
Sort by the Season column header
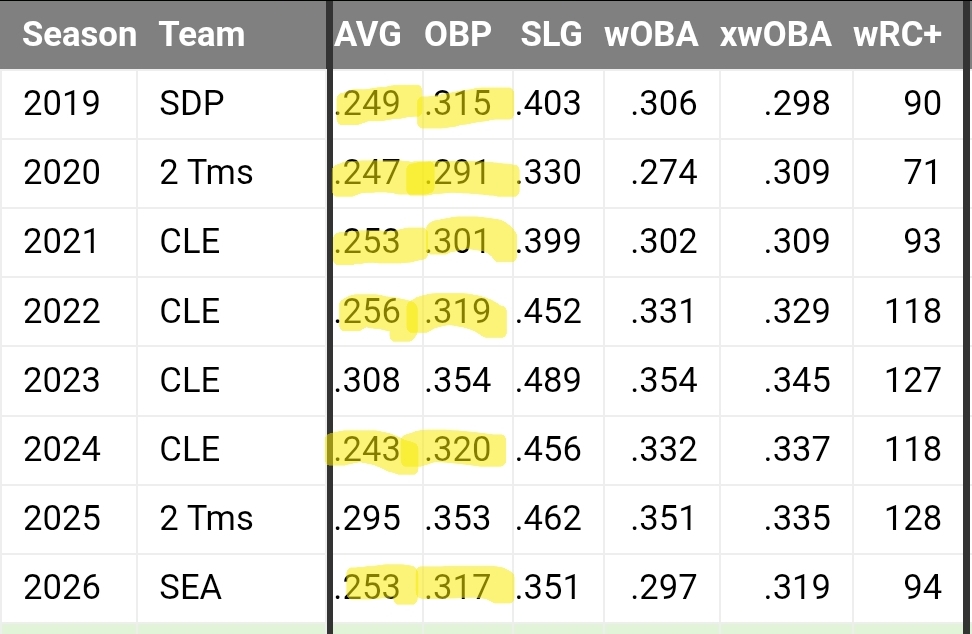[x=79, y=34]
